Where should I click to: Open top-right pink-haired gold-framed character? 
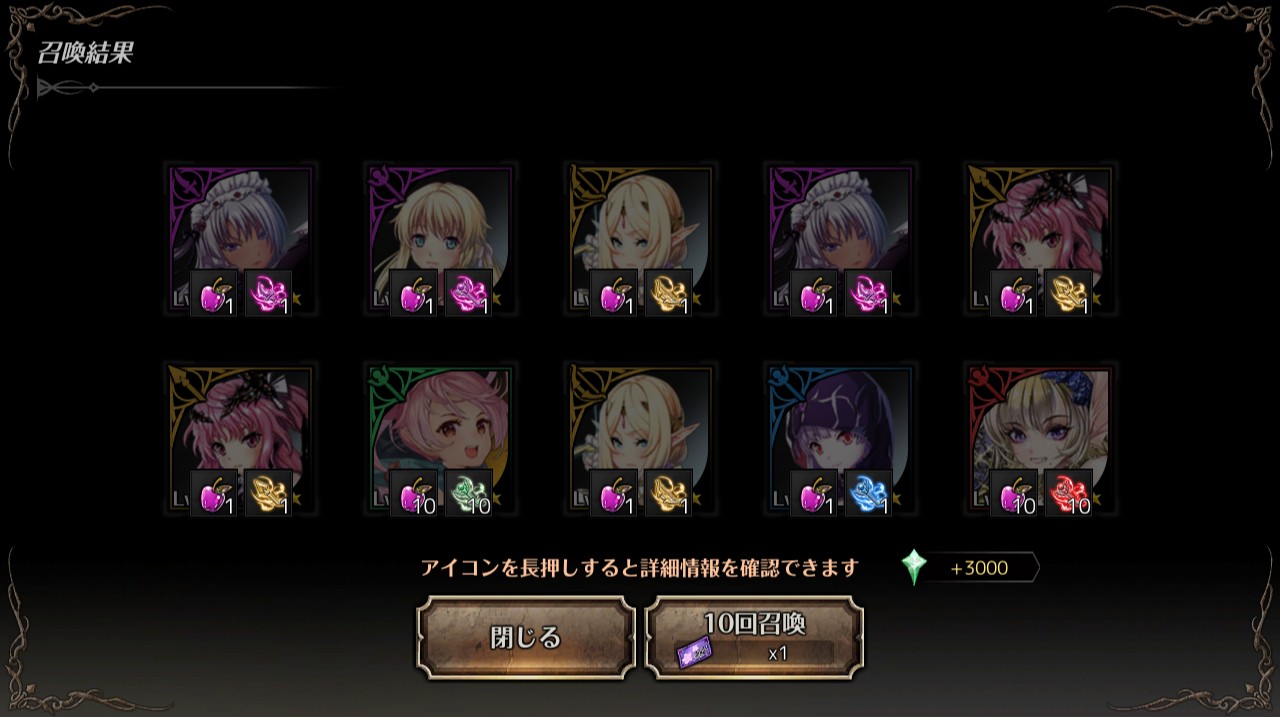(1041, 239)
